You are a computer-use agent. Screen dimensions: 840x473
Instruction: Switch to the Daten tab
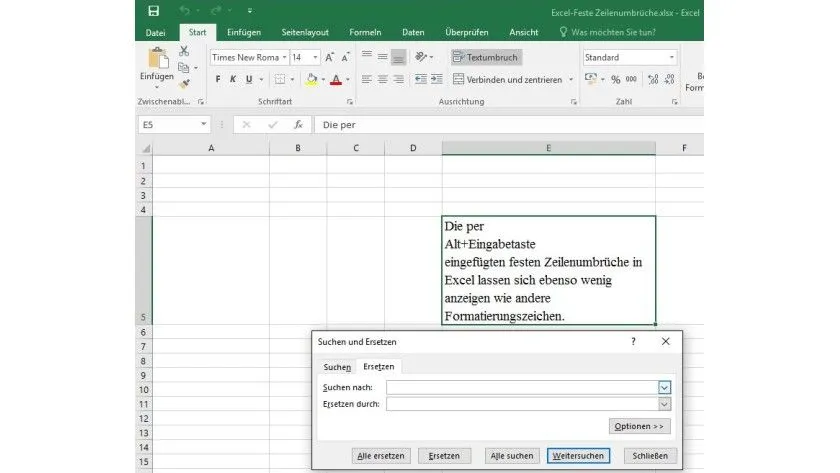point(413,33)
